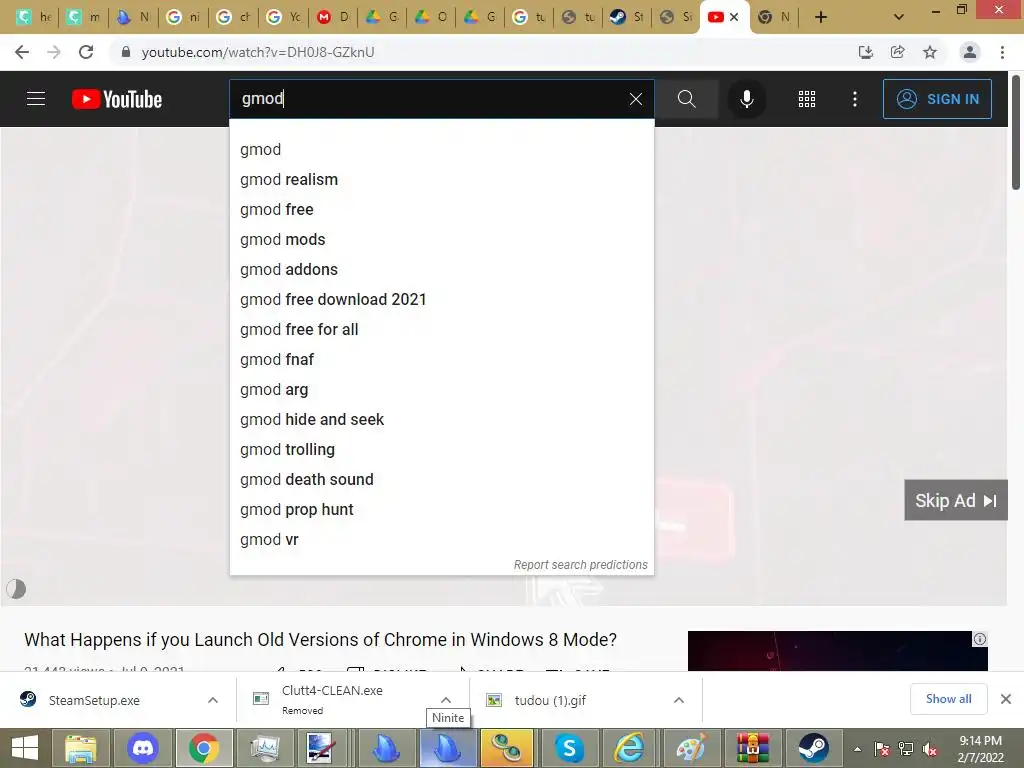Choose 'gmod arg' suggestion
The image size is (1024, 768).
click(441, 390)
